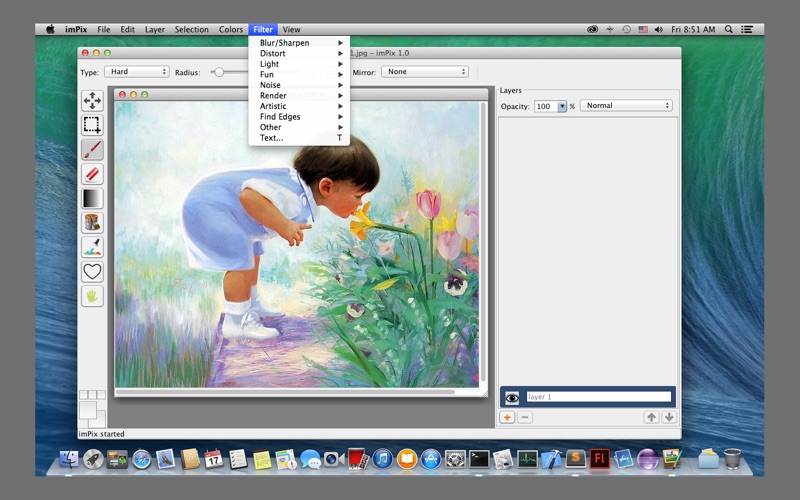Open the blend mode dropdown showing Normal

(627, 106)
